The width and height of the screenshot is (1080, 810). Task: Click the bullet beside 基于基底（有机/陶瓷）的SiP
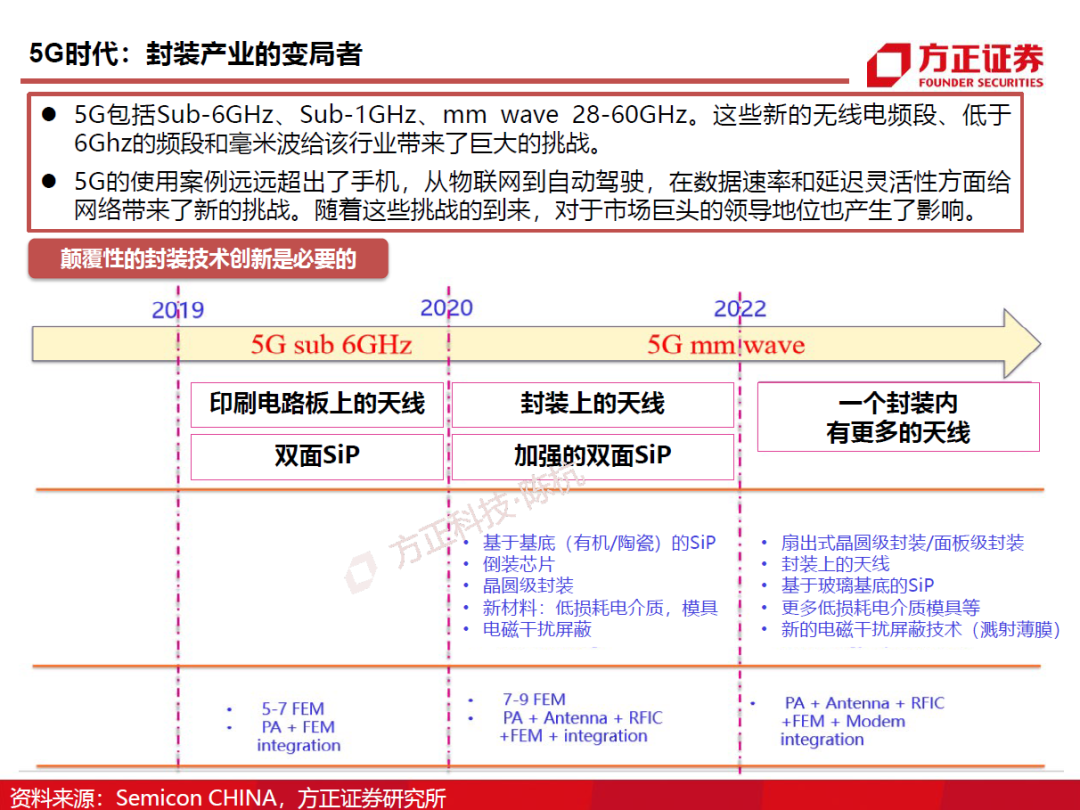(465, 543)
